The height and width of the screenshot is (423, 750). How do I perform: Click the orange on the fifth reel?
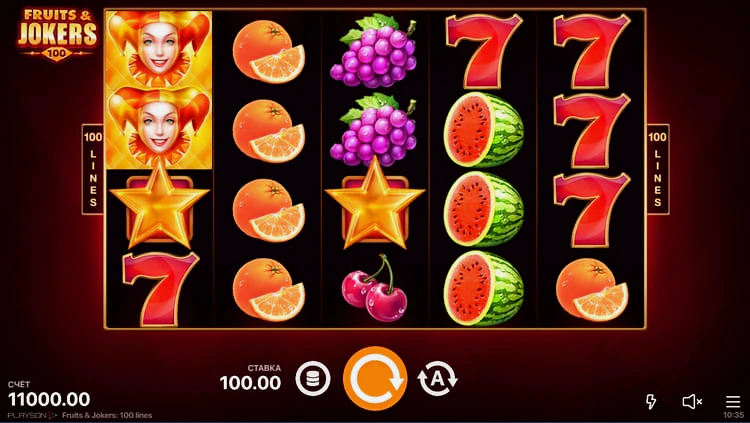[592, 289]
